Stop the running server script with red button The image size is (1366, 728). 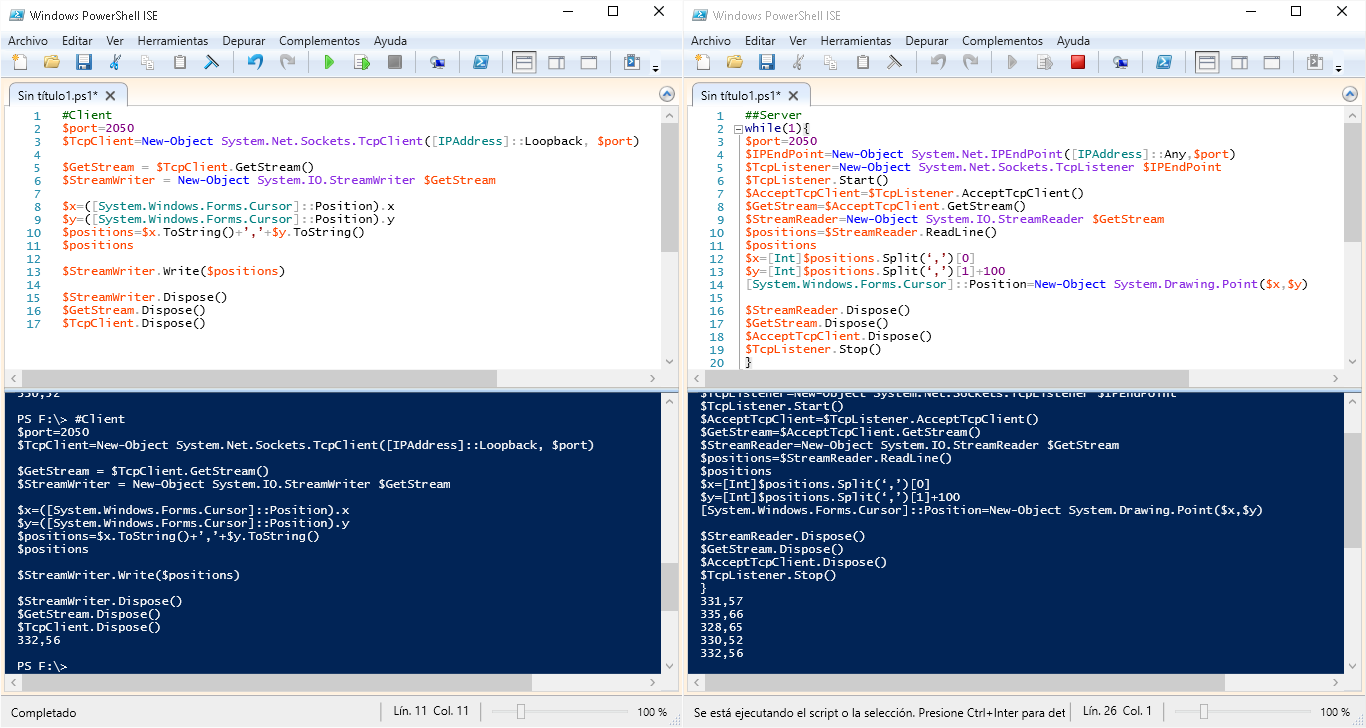tap(1077, 62)
